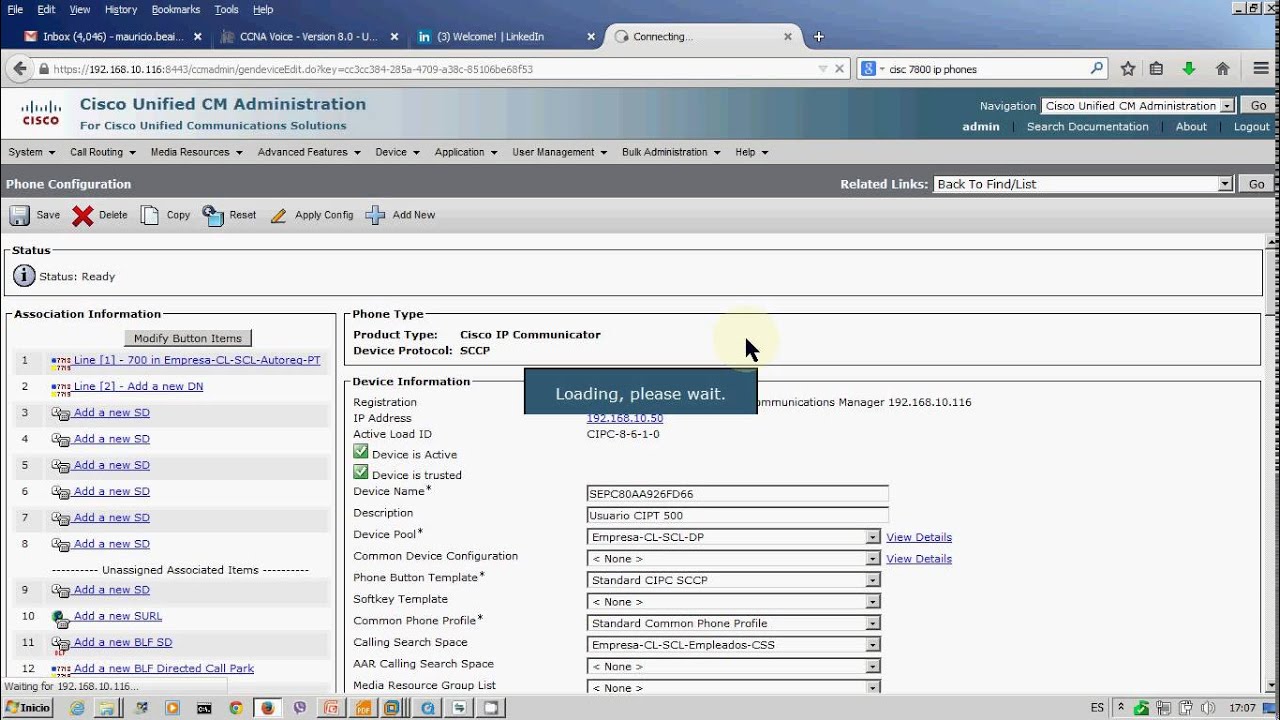
Task: Click the Go button beside Navigation
Action: 1258,106
